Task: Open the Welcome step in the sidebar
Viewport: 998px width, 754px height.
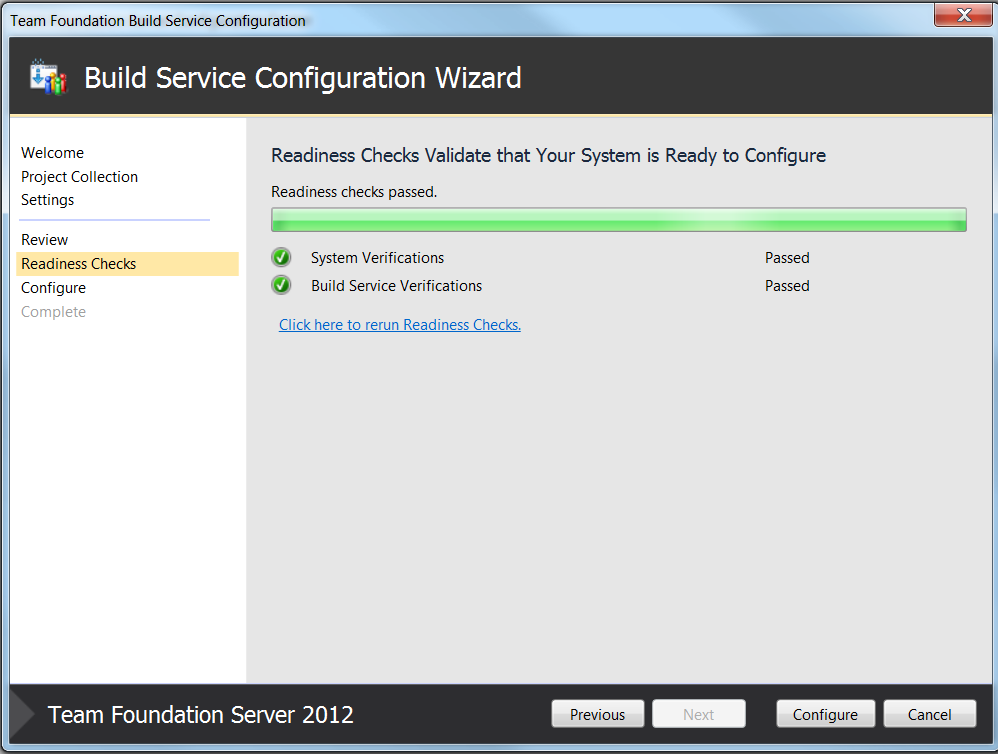Action: [52, 153]
